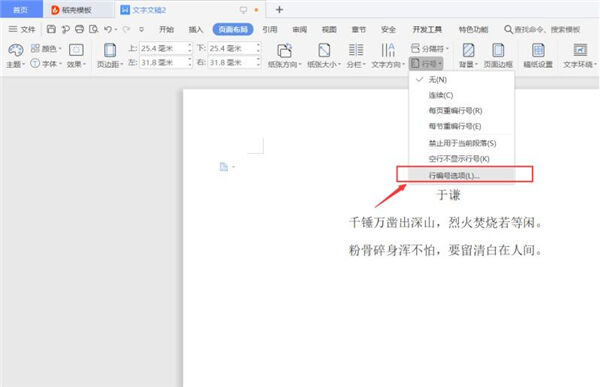The width and height of the screenshot is (600, 387).
Task: Click the plus icon to add tab
Action: coord(279,10)
